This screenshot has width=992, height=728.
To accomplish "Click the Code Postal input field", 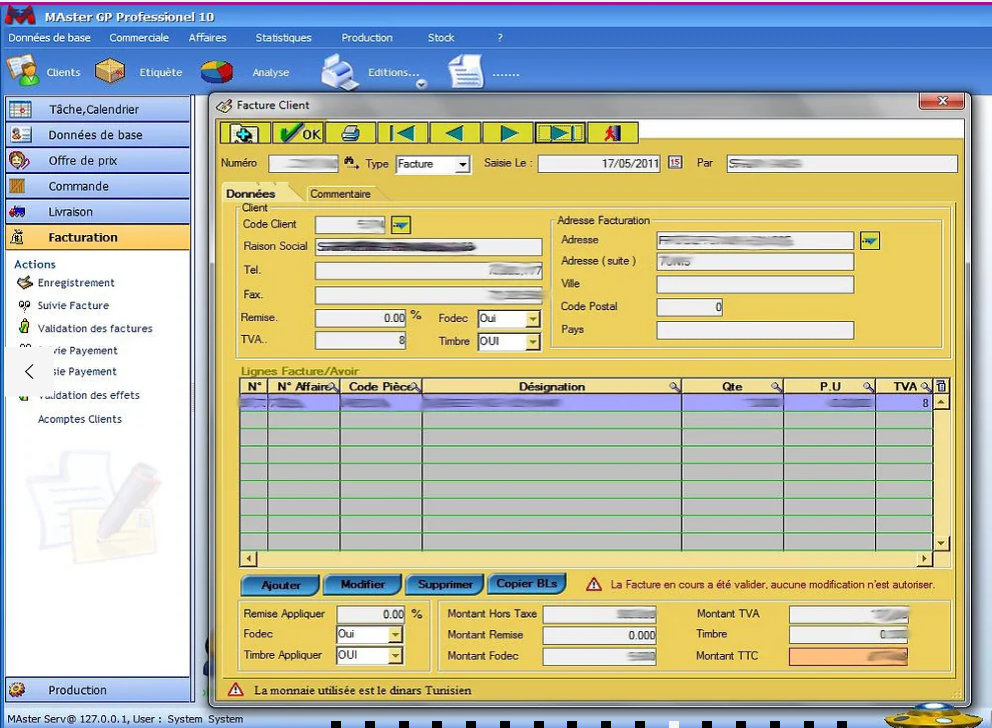I will pos(690,307).
